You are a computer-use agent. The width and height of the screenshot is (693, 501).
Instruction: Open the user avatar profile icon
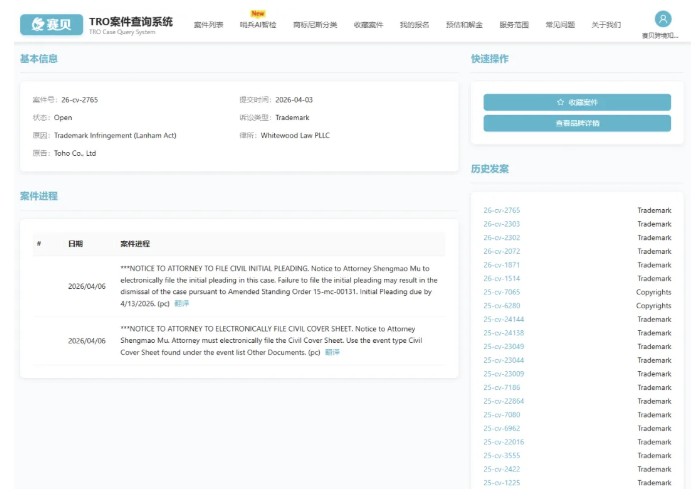coord(662,19)
